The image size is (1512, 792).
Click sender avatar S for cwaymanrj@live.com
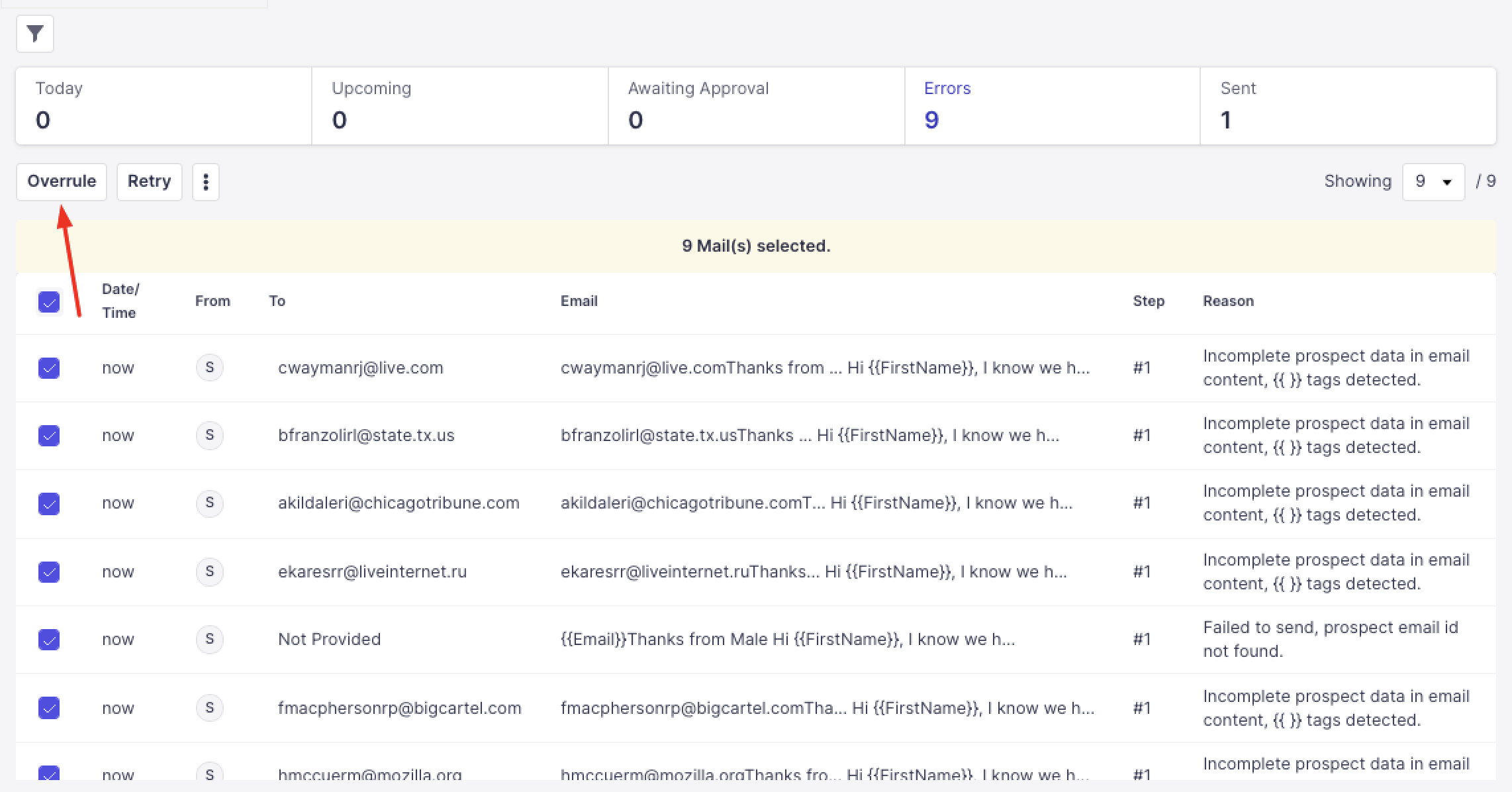tap(210, 368)
